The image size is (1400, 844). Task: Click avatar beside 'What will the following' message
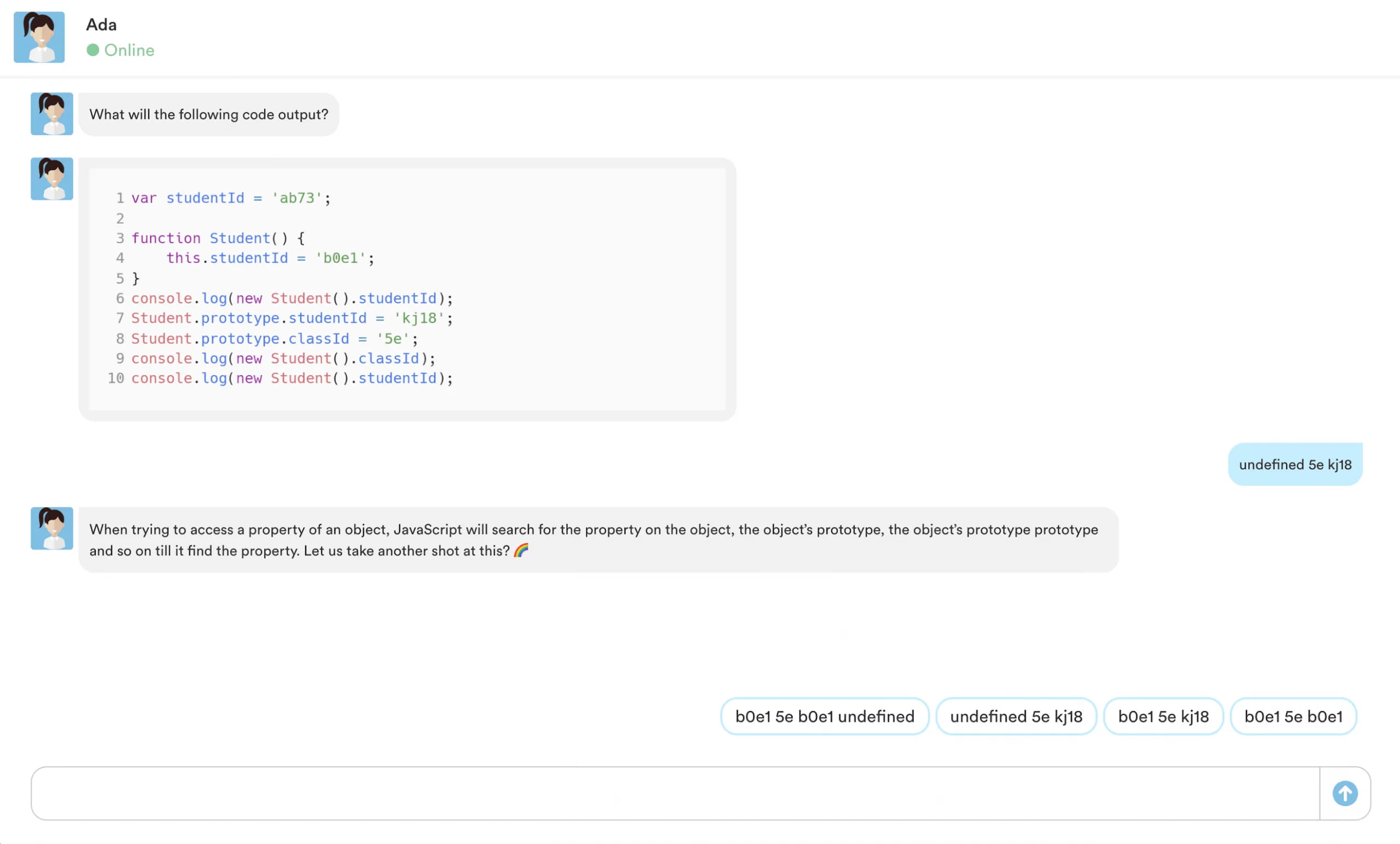[52, 114]
